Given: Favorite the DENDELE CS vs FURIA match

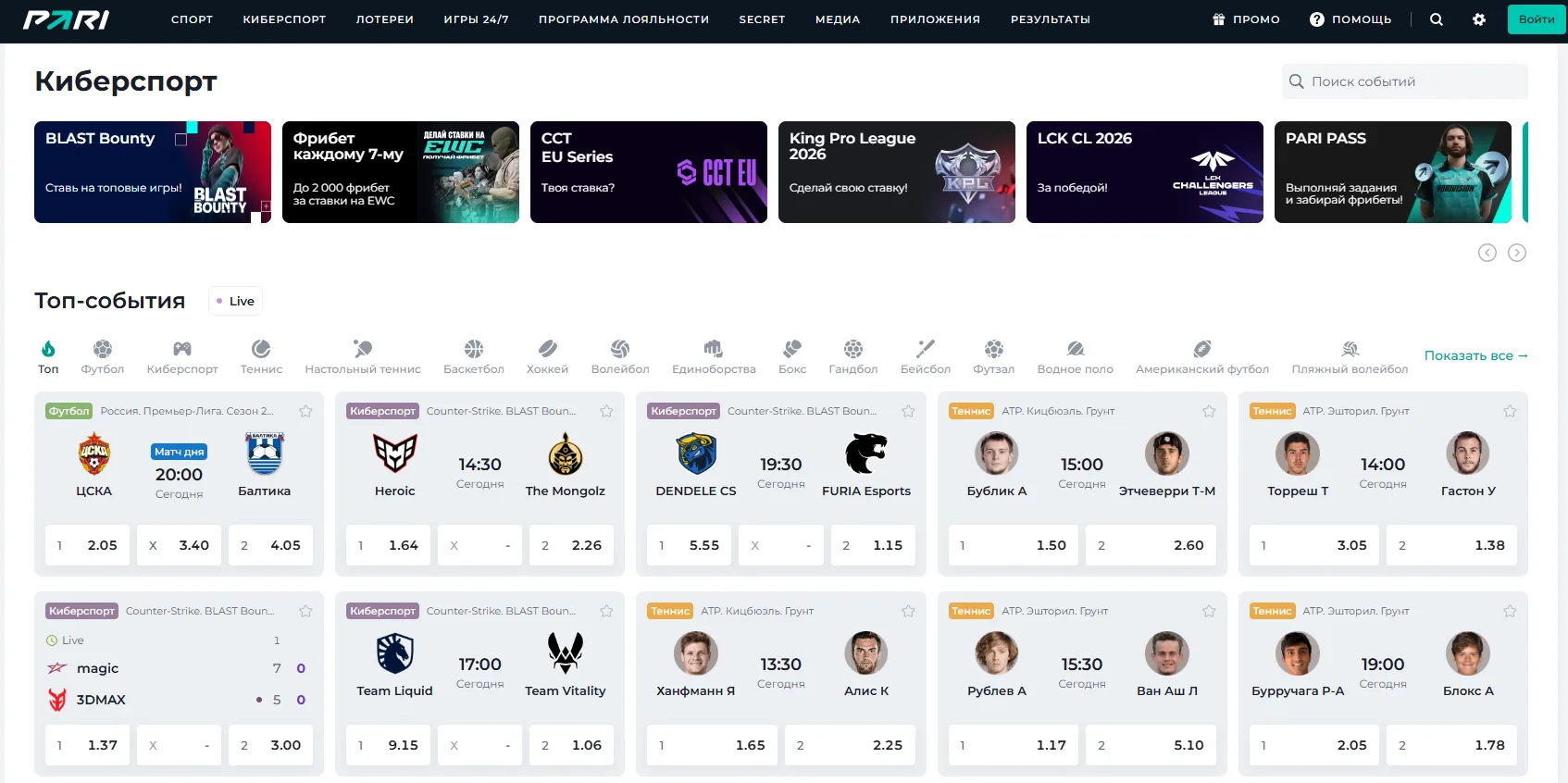Looking at the screenshot, I should point(908,411).
